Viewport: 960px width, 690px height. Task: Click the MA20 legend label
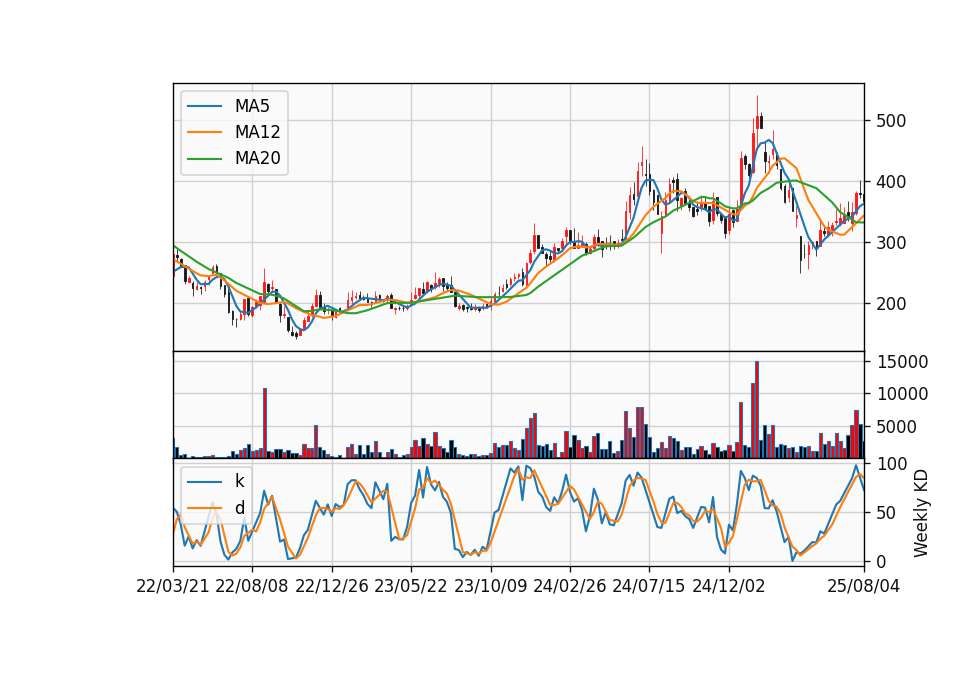(257, 159)
